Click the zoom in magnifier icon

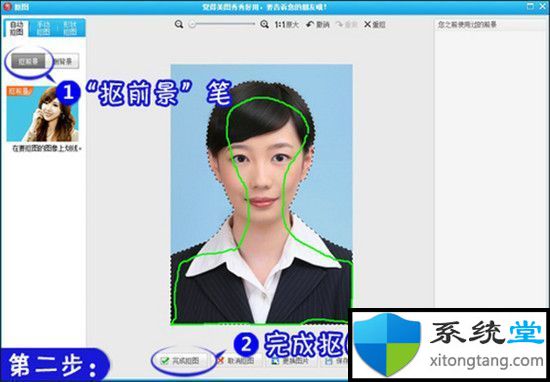click(x=264, y=24)
